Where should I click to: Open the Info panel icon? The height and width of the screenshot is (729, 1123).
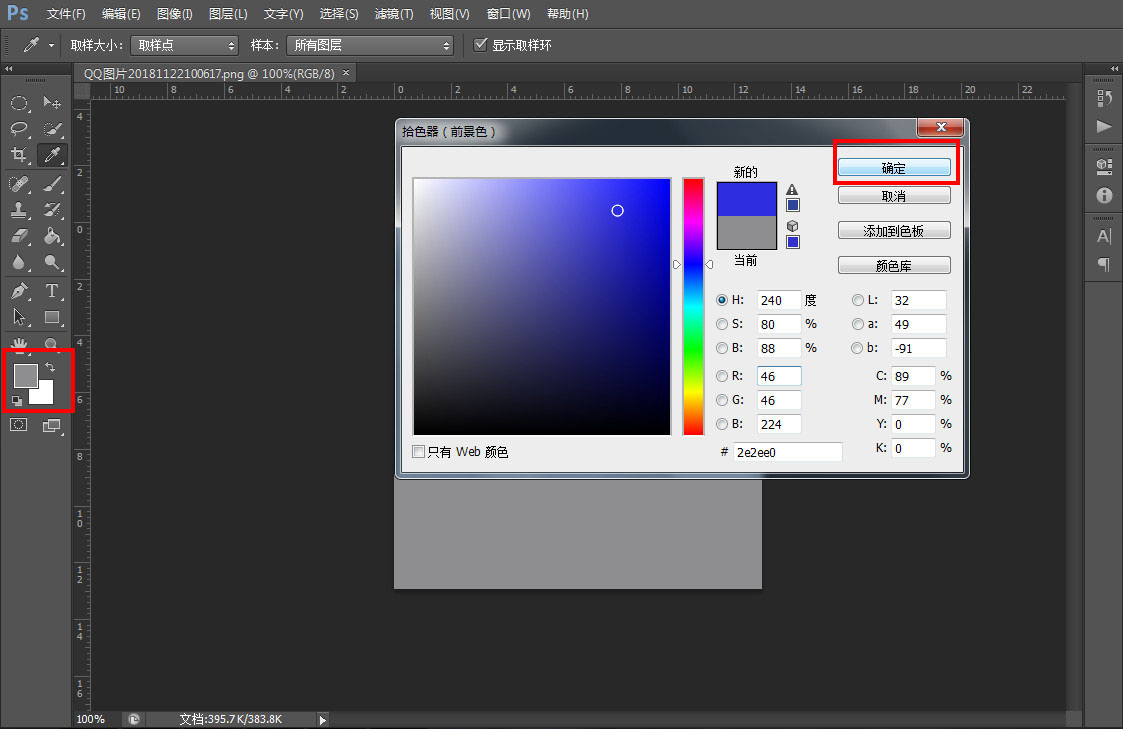(x=1104, y=196)
